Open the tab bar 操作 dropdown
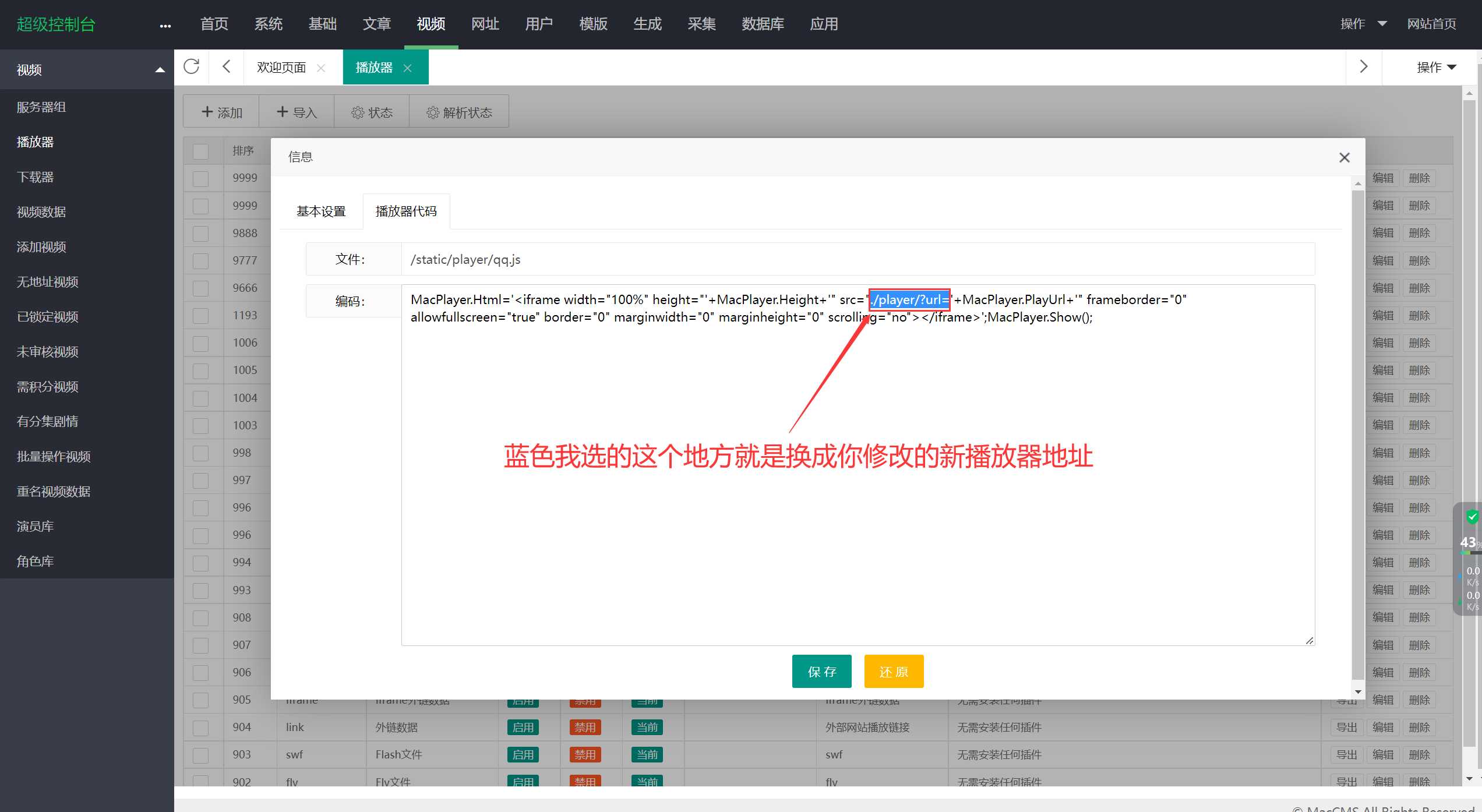Viewport: 1482px width, 812px height. pos(1437,67)
